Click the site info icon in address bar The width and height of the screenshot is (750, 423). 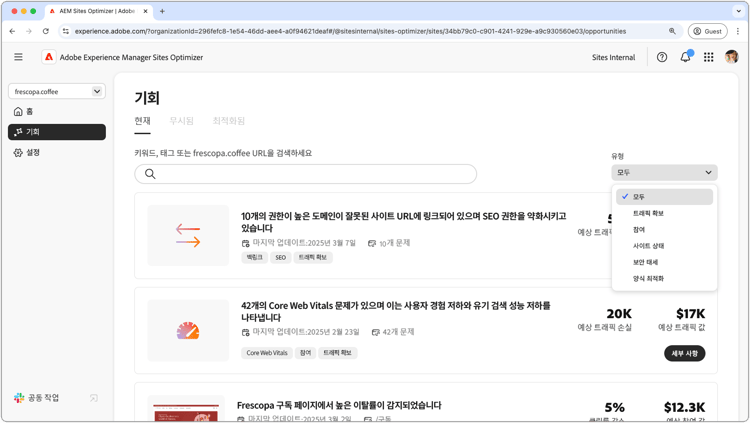[x=66, y=31]
